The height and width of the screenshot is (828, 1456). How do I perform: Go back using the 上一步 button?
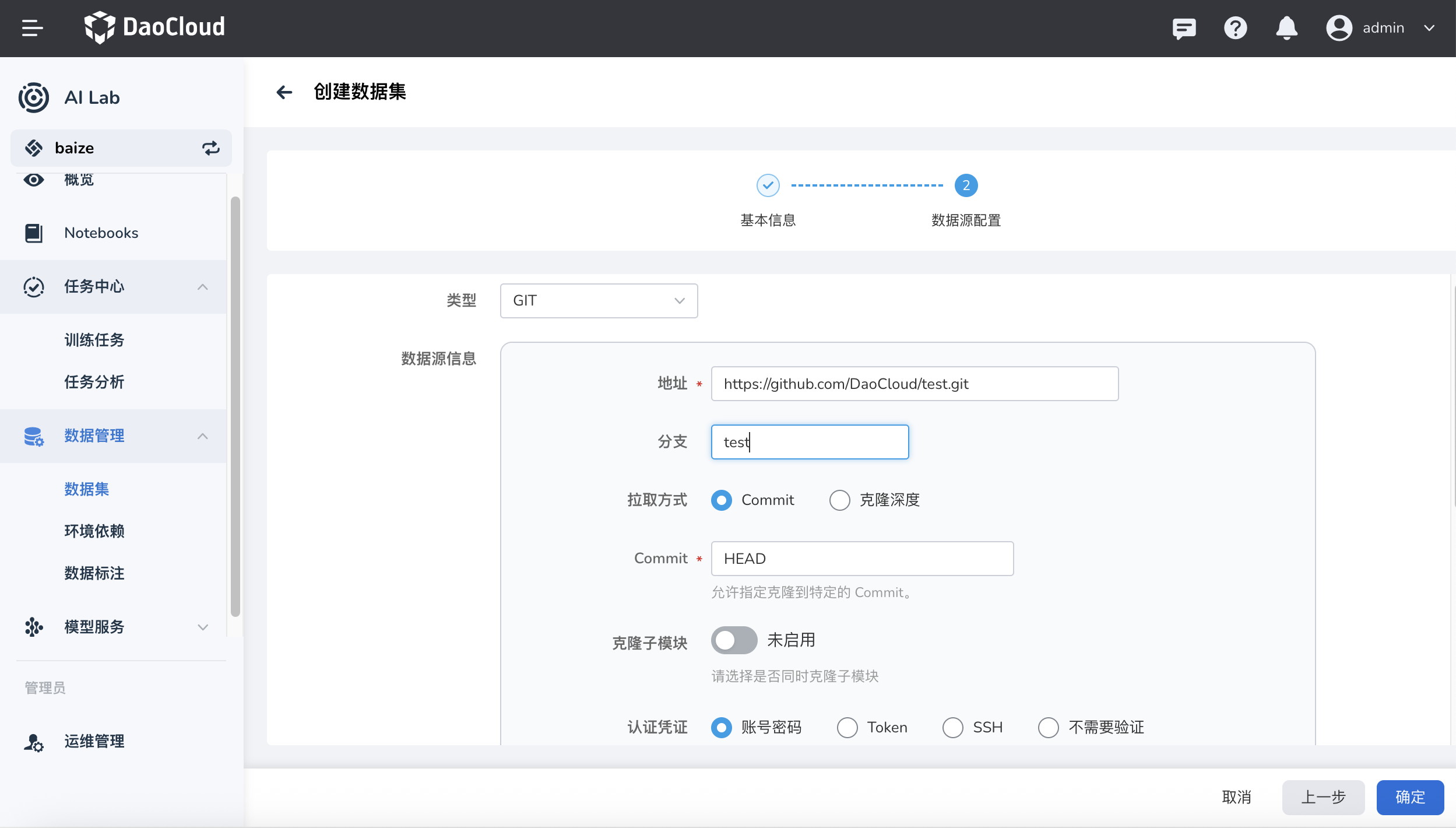pyautogui.click(x=1323, y=797)
